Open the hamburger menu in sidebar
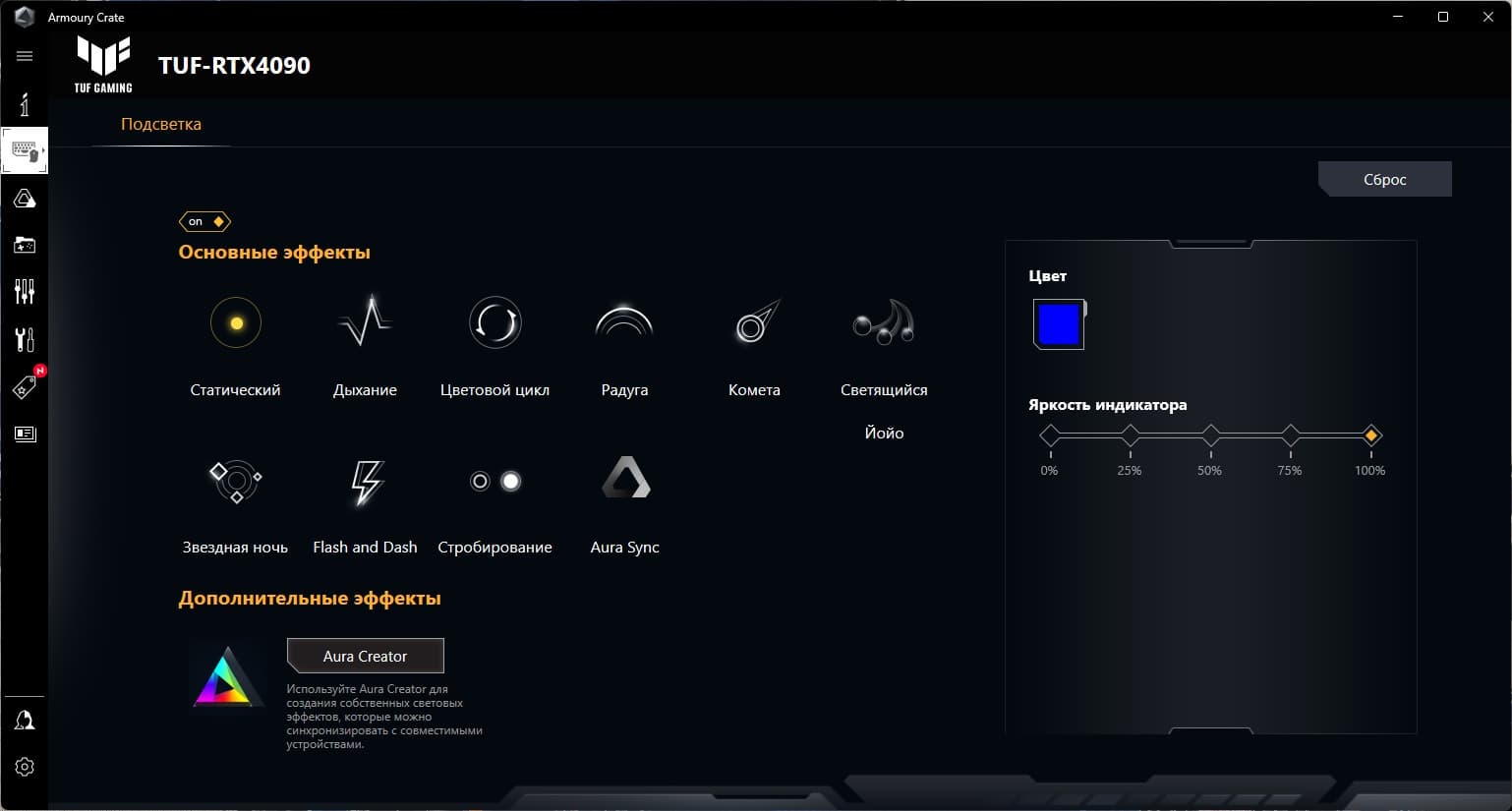 point(25,56)
